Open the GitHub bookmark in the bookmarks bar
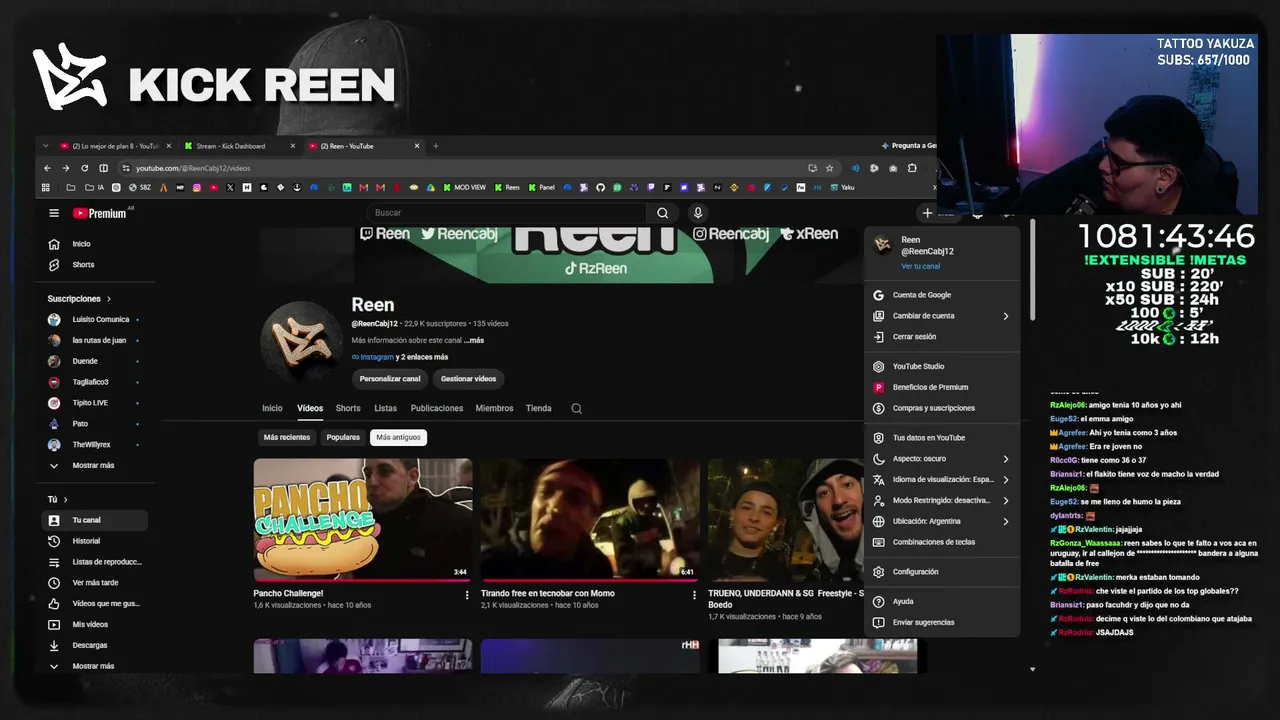1280x720 pixels. [x=600, y=188]
